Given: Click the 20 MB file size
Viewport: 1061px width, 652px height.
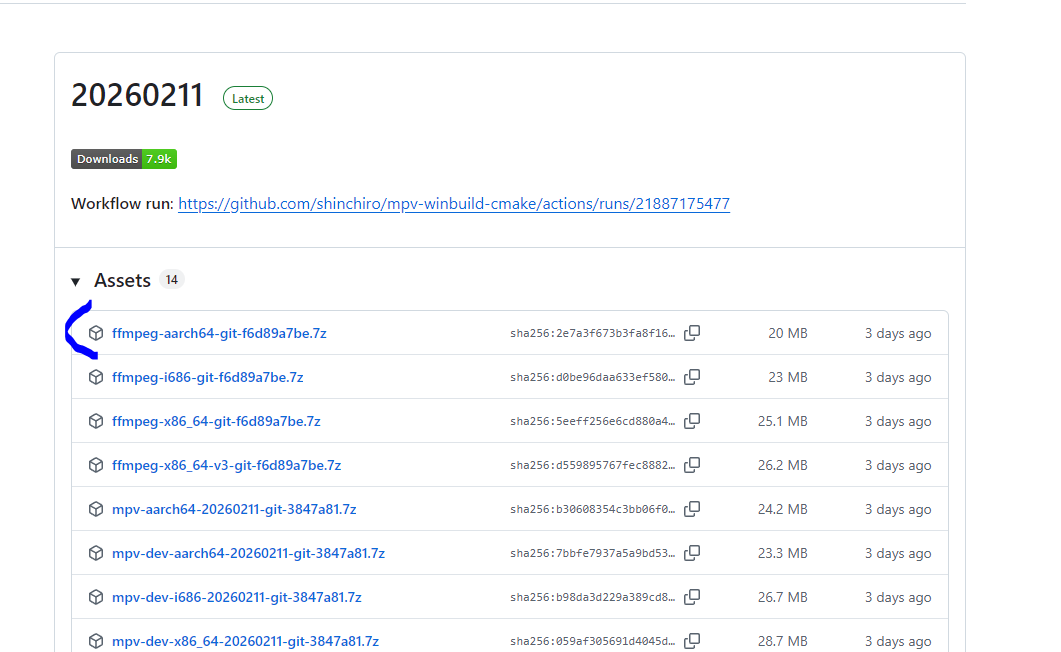Looking at the screenshot, I should click(x=788, y=333).
